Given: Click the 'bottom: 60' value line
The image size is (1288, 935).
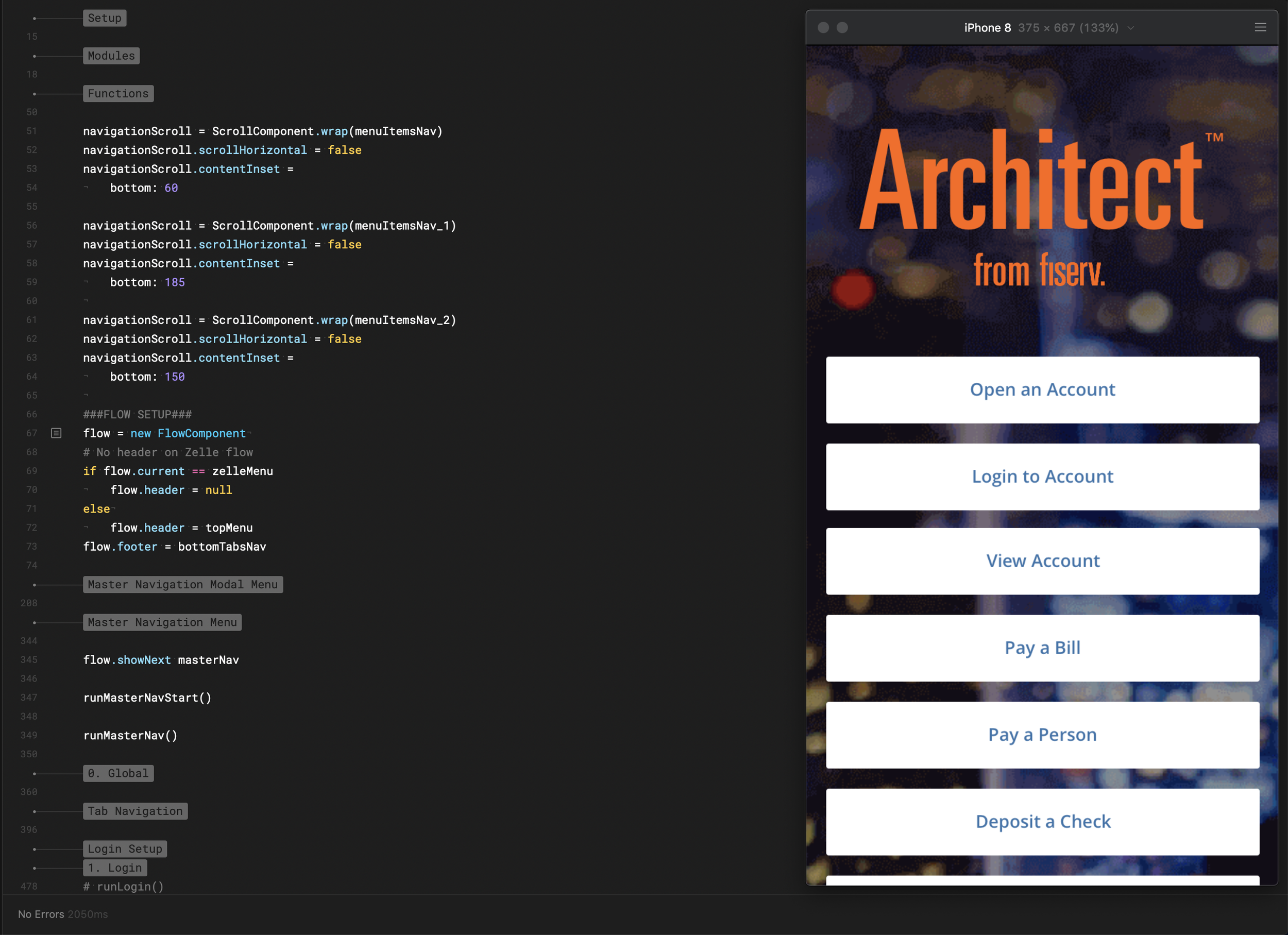Looking at the screenshot, I should click(x=144, y=188).
